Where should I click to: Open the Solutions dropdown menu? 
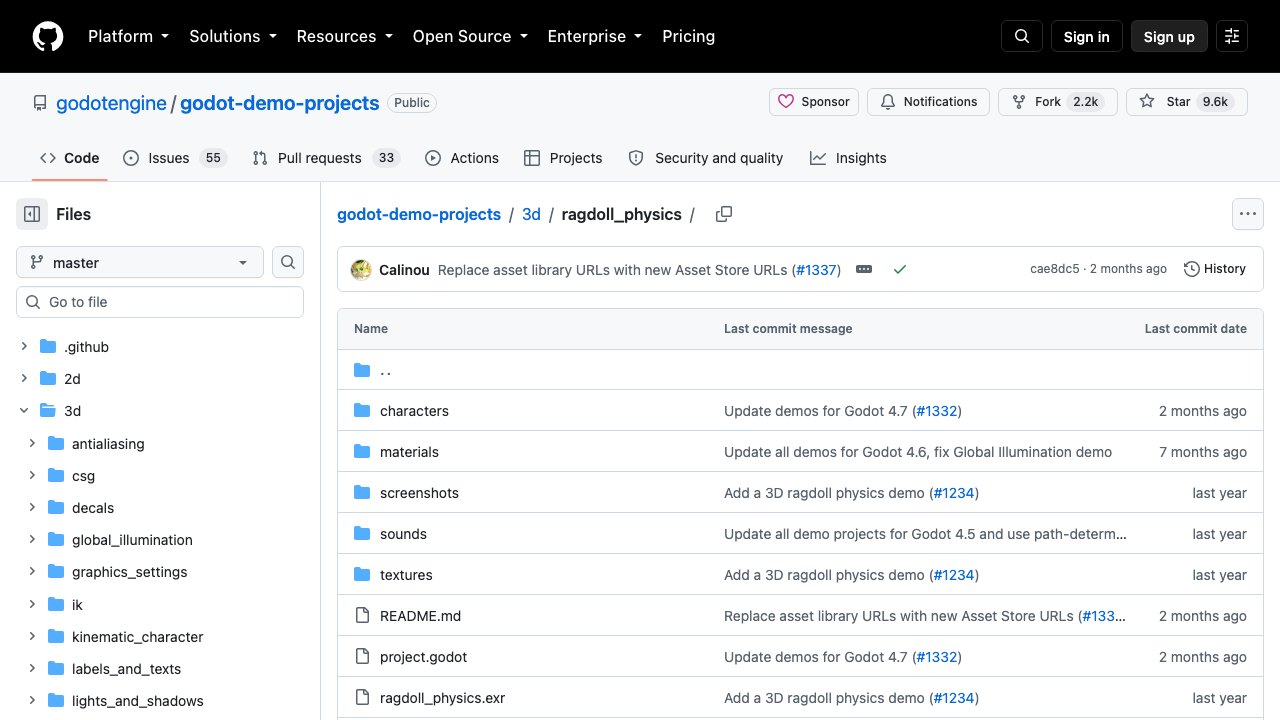click(x=232, y=36)
